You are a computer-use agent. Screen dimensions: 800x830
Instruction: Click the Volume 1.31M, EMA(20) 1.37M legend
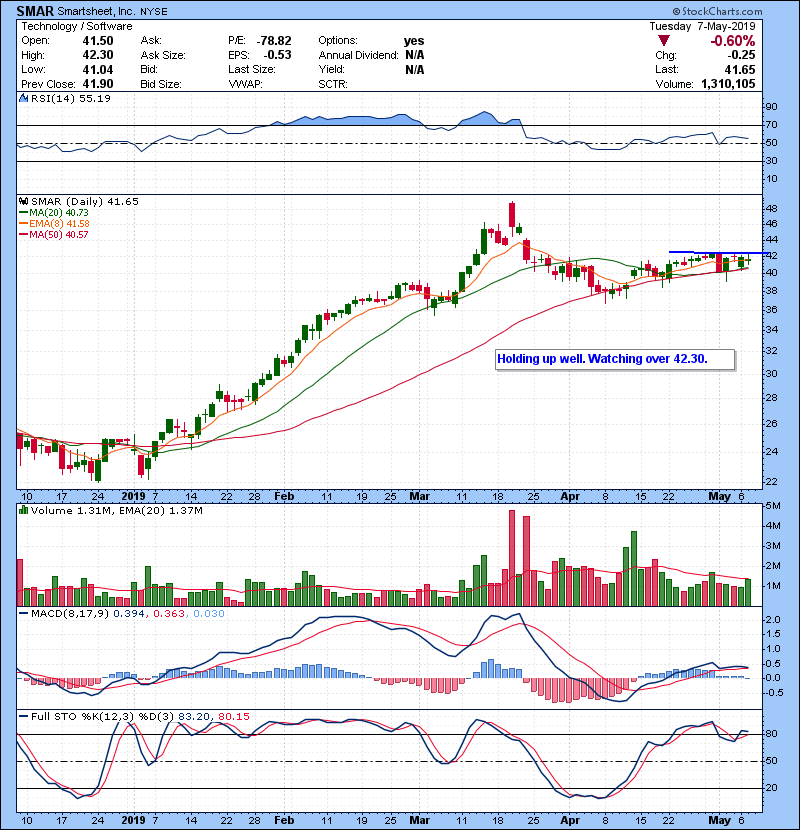coord(116,511)
